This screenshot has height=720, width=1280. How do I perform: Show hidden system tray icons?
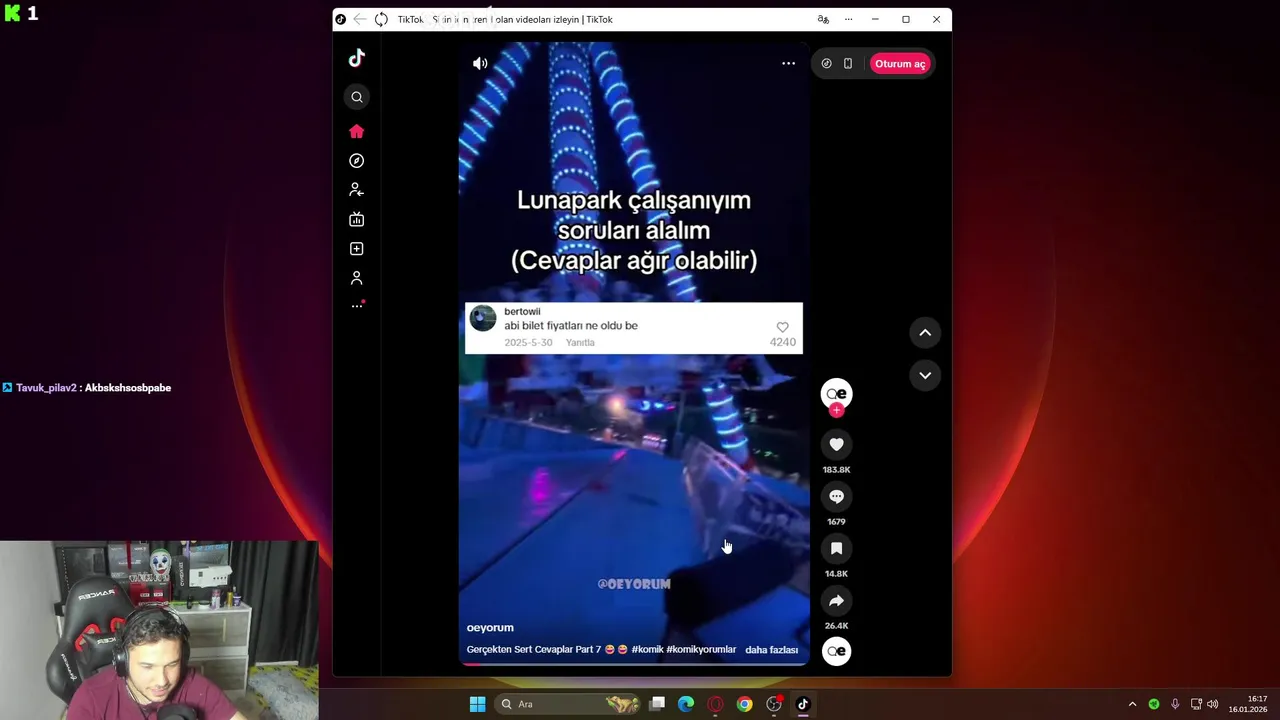click(1132, 704)
